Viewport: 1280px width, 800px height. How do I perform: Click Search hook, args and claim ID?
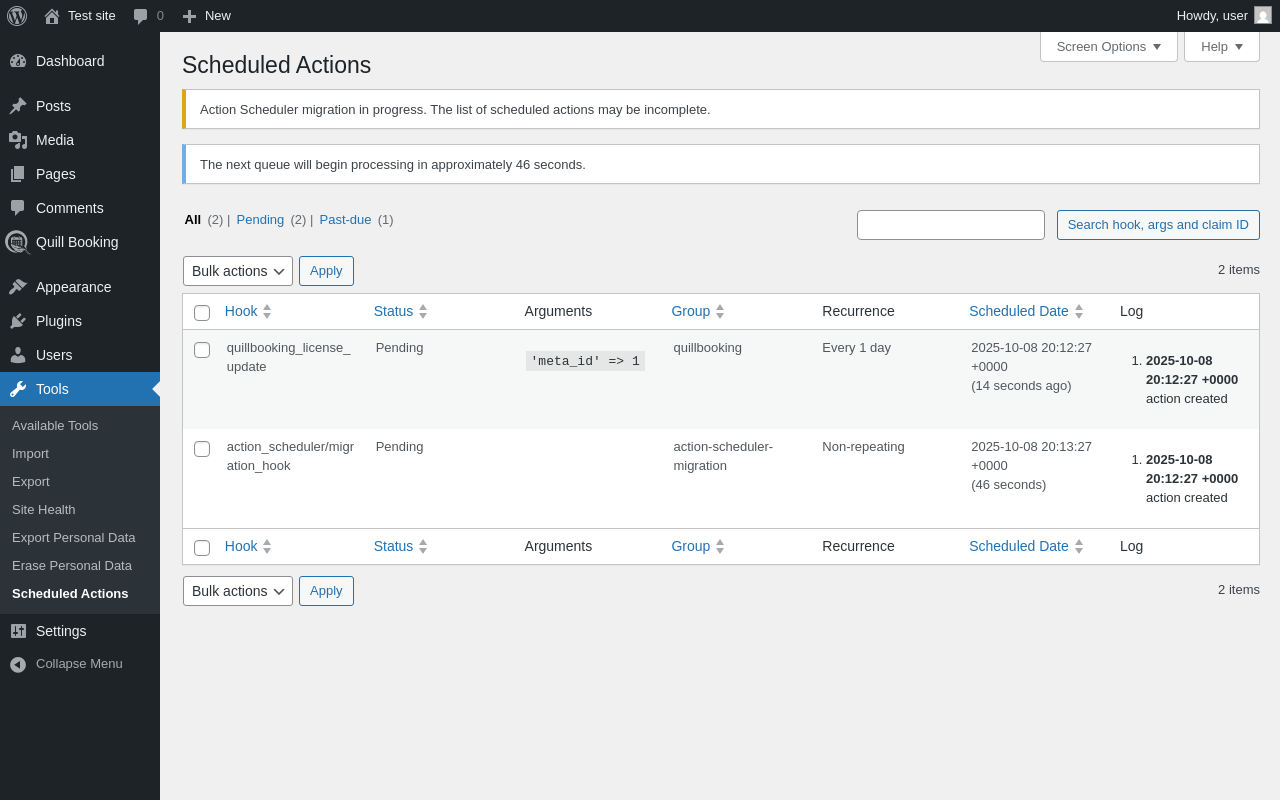(x=1158, y=225)
